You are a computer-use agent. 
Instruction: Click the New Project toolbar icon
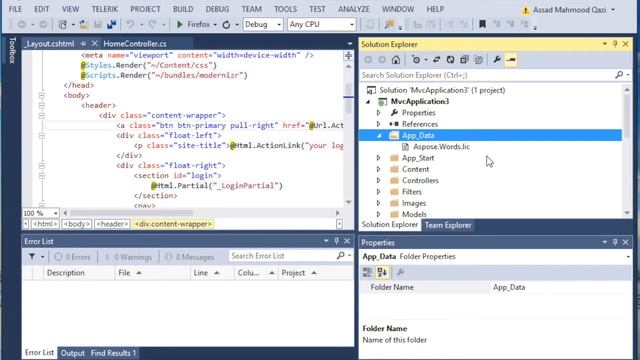62,24
